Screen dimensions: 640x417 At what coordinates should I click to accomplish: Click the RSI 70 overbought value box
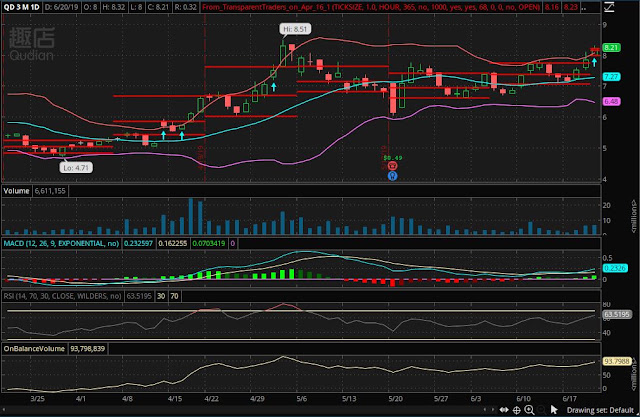(x=174, y=296)
